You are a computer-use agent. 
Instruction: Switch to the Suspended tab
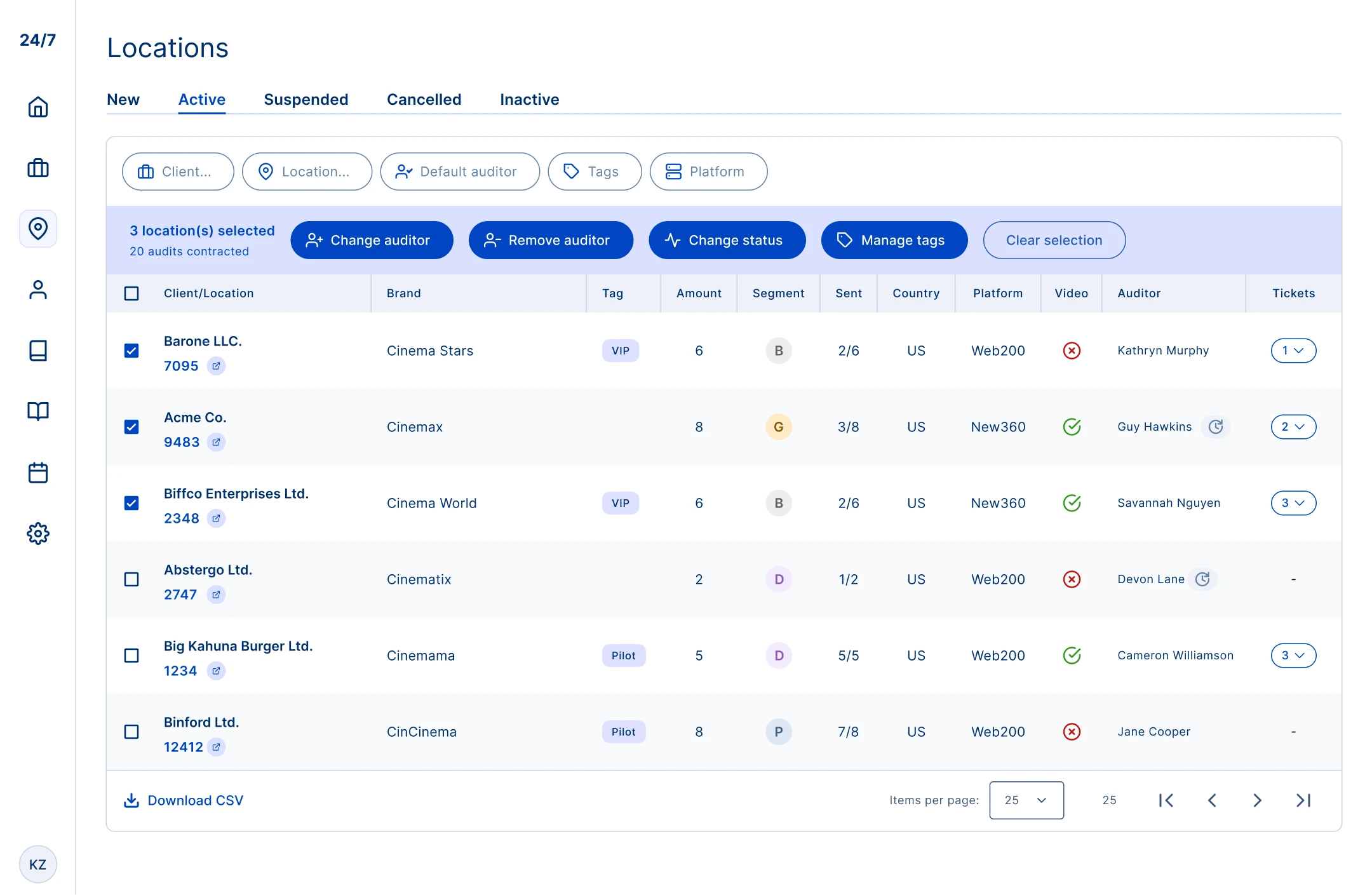(x=306, y=100)
